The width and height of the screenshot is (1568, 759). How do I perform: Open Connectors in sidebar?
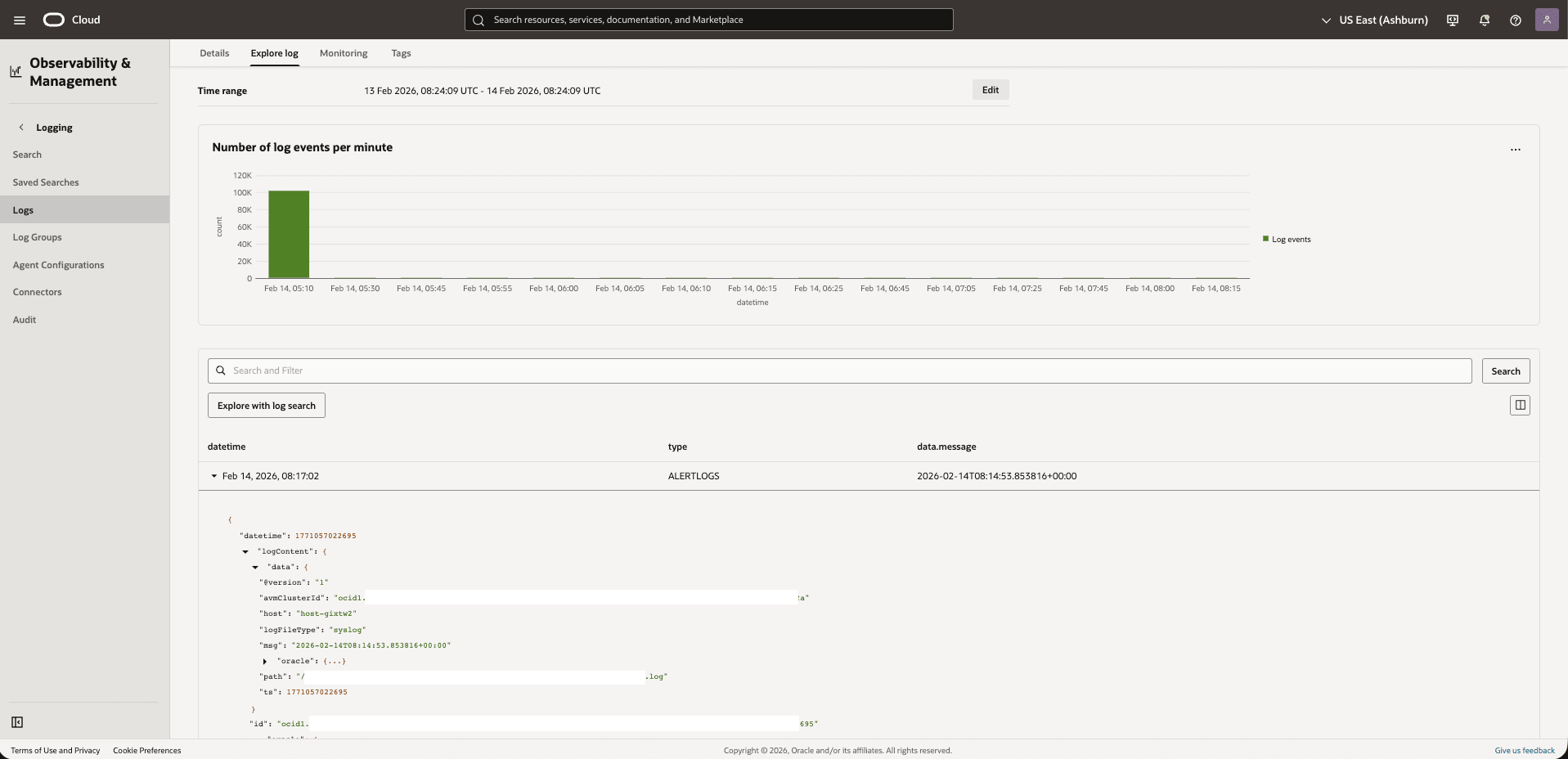(x=37, y=292)
